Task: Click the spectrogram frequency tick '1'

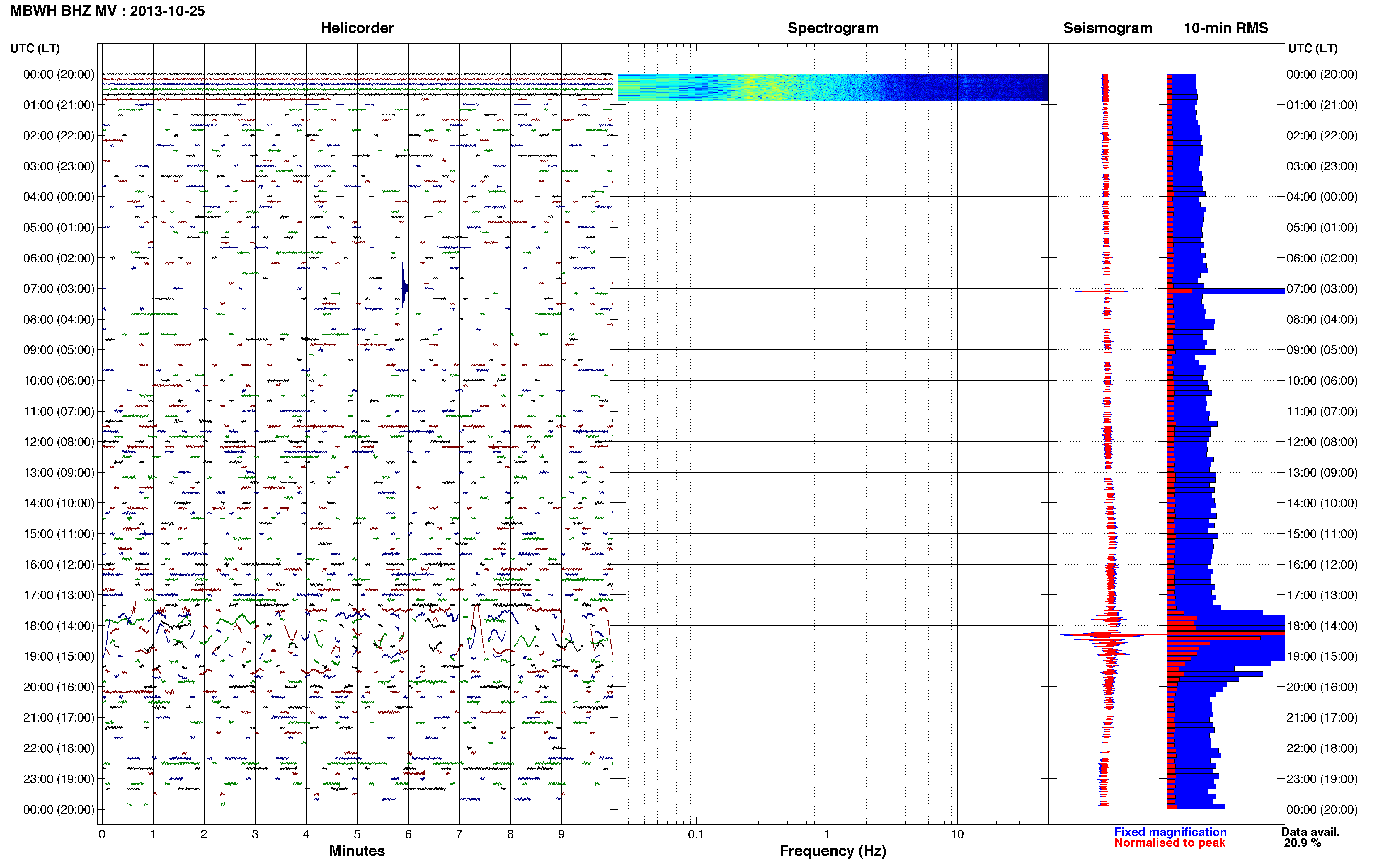Action: pyautogui.click(x=826, y=834)
